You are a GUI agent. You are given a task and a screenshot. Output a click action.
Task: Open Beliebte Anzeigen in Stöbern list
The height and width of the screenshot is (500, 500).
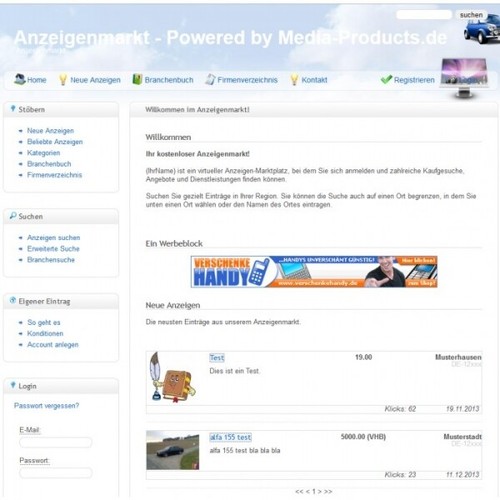point(55,142)
